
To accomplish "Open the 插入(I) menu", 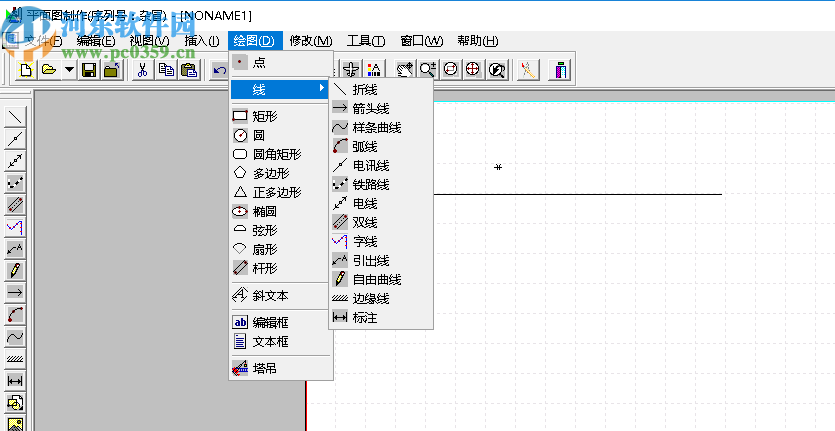I will 201,41.
